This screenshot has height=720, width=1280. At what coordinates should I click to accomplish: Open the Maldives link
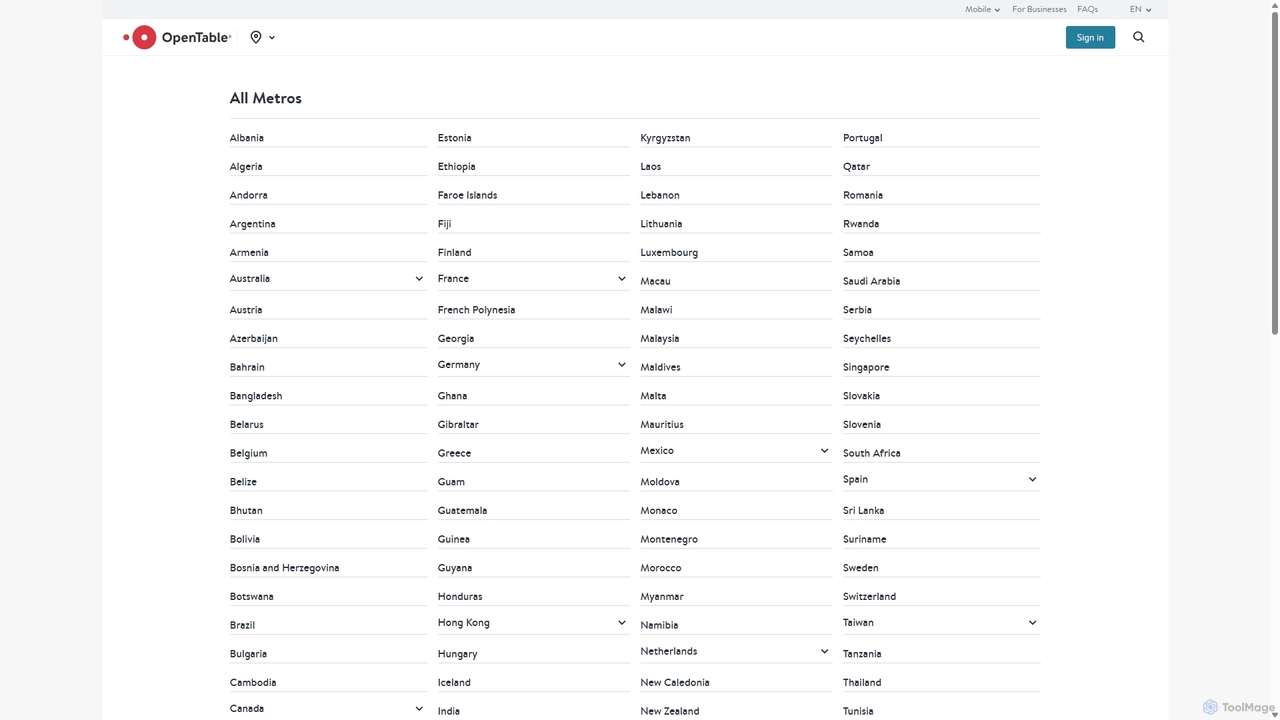[660, 368]
